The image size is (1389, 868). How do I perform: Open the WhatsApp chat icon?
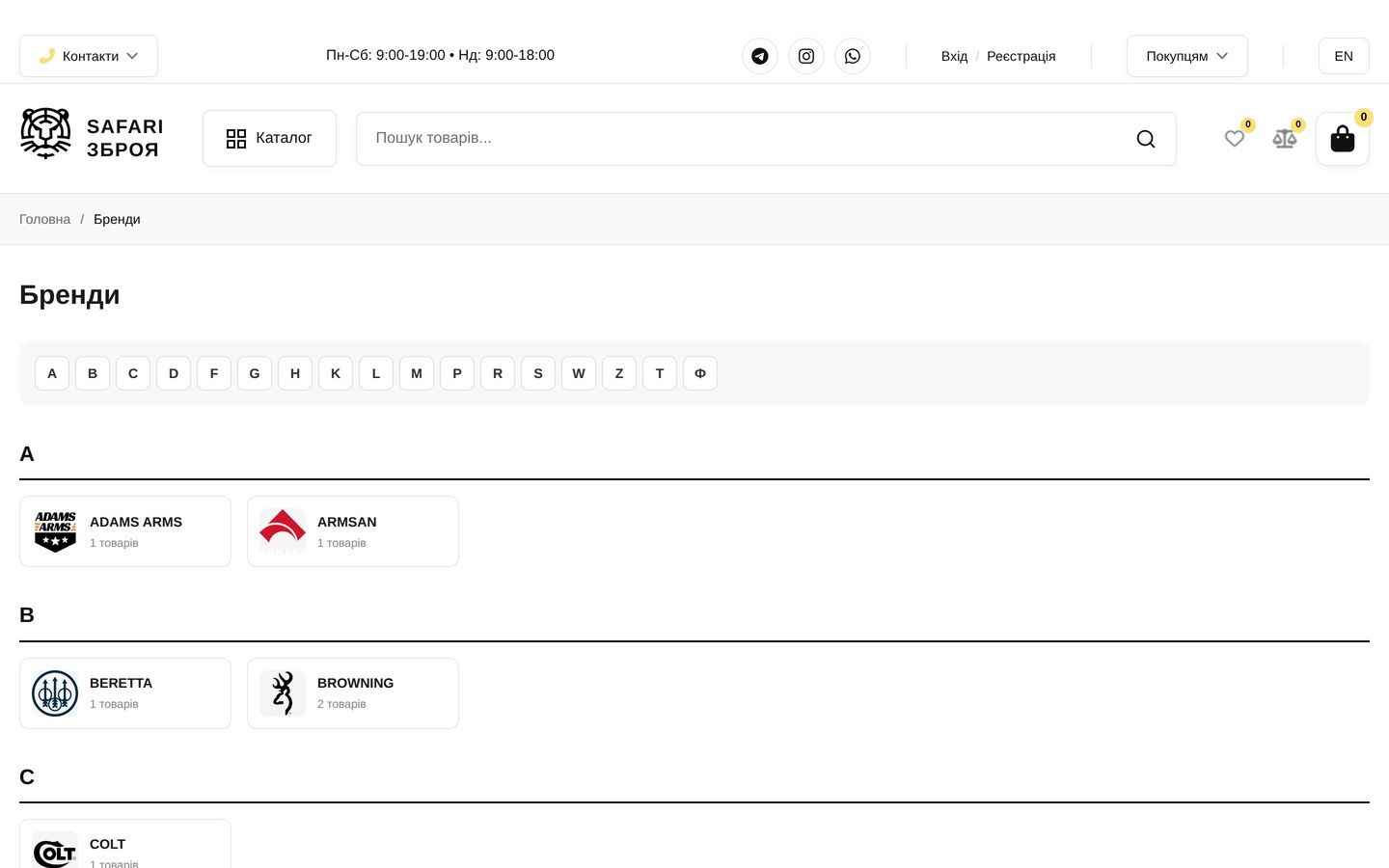[x=853, y=56]
